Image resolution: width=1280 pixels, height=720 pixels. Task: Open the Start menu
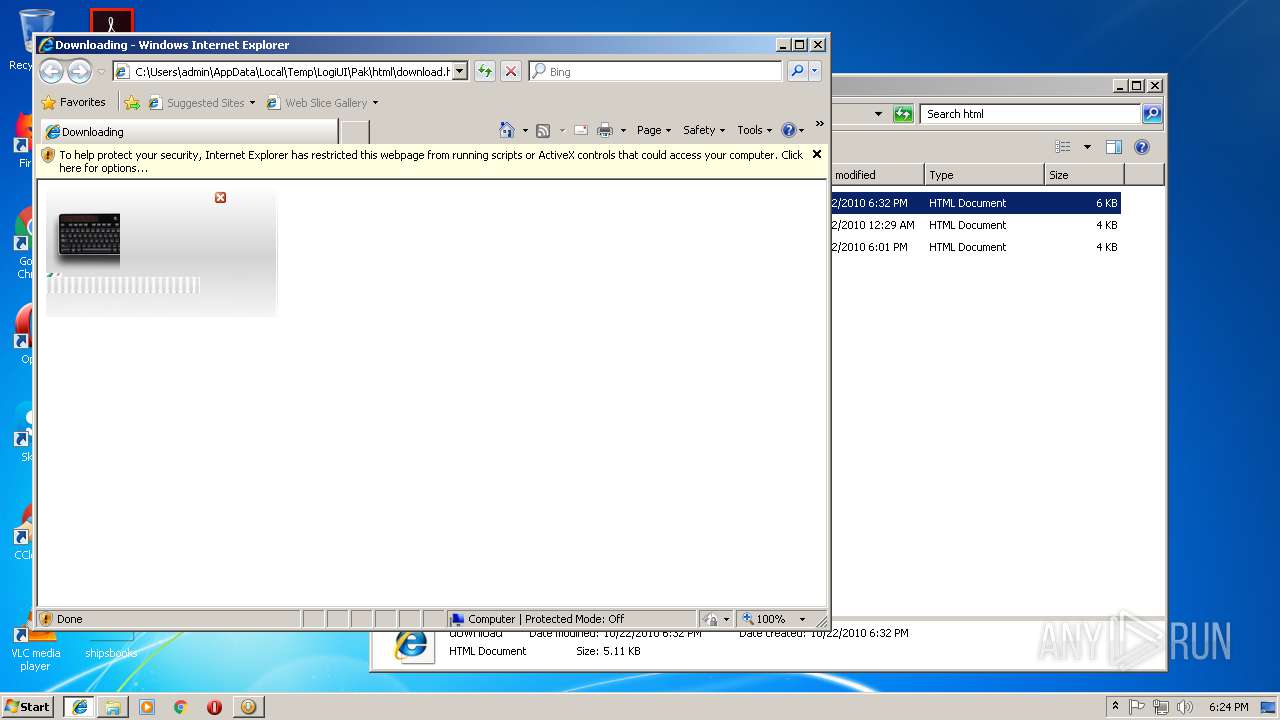tap(28, 706)
